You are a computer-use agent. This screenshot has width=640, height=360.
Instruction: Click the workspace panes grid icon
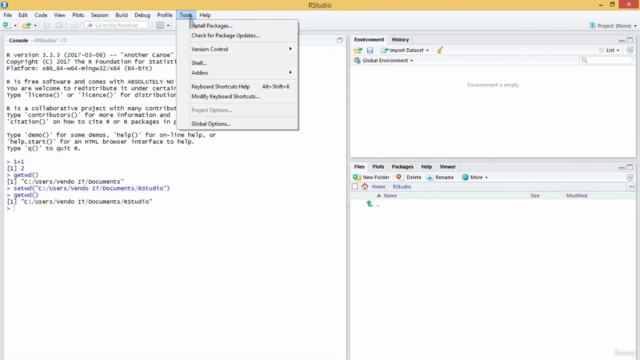pyautogui.click(x=160, y=25)
